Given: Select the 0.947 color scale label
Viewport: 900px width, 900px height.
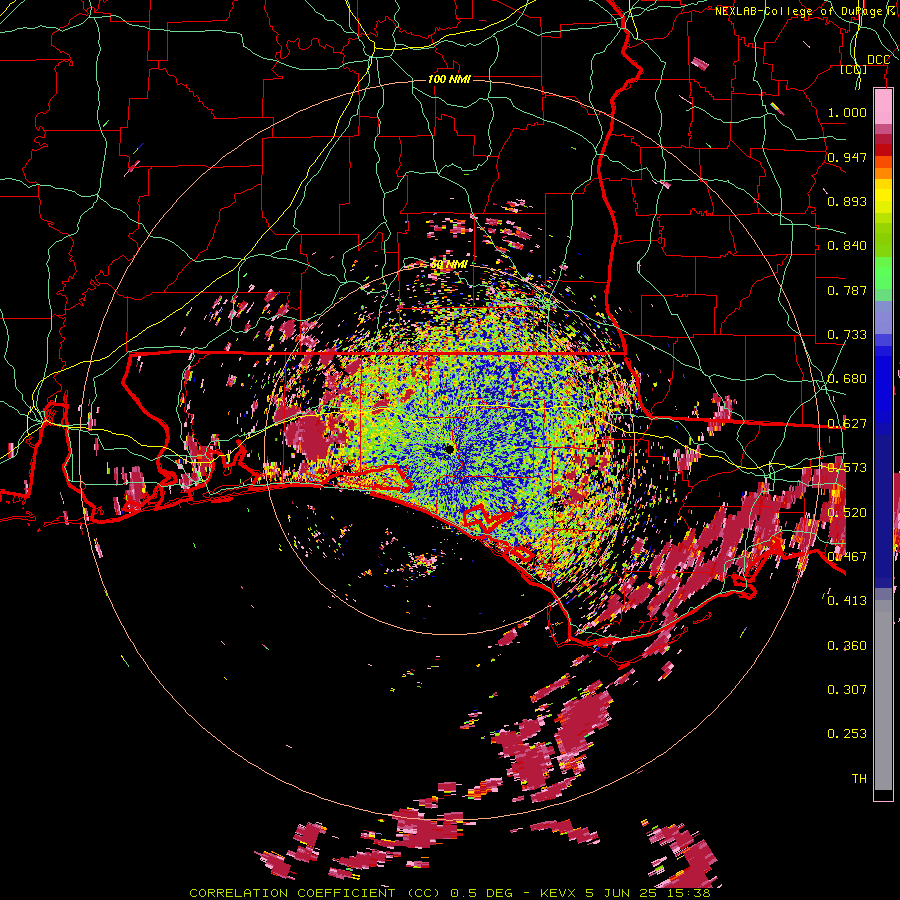Looking at the screenshot, I should (847, 157).
